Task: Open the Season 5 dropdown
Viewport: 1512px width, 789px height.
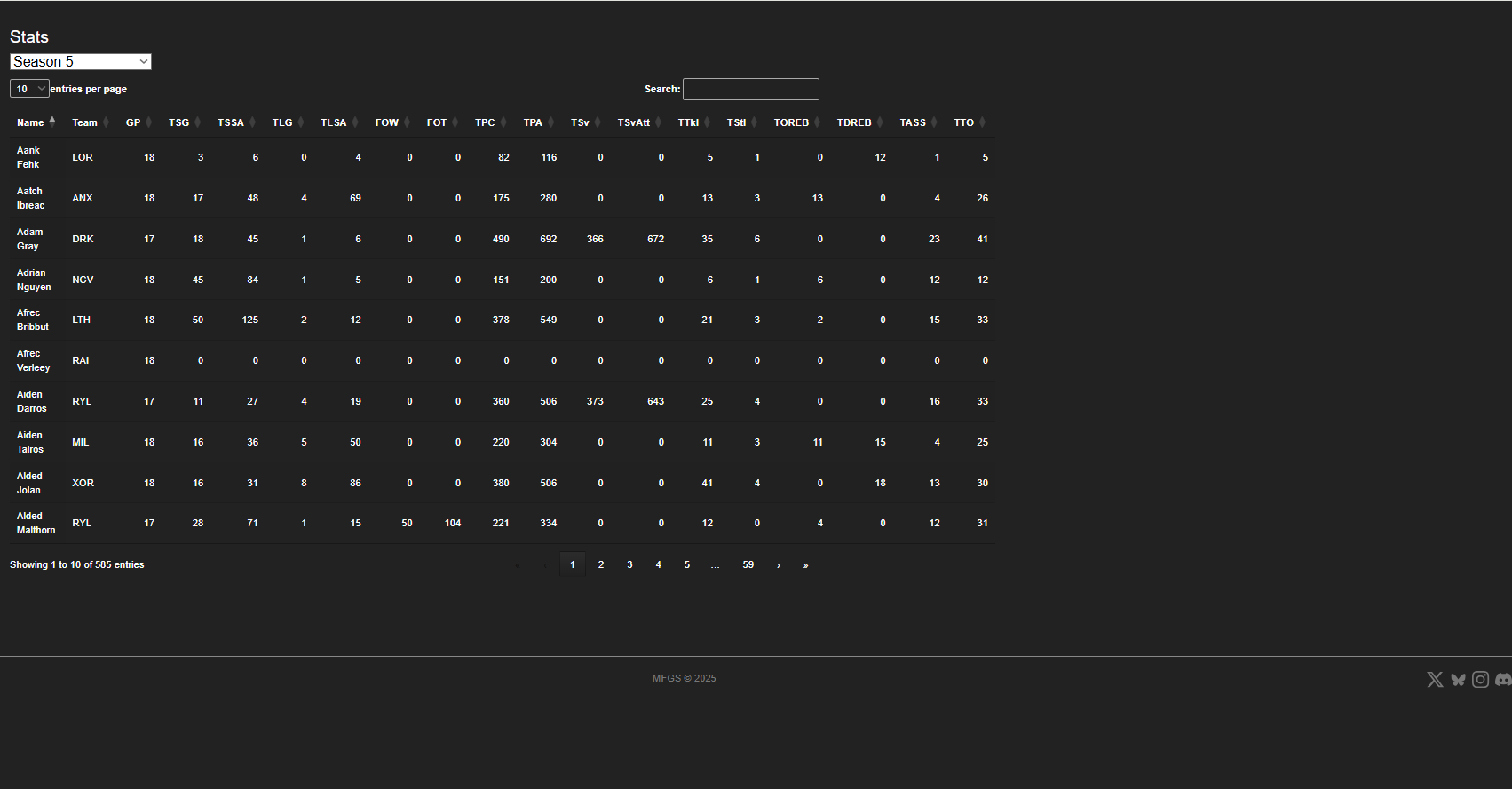Action: pyautogui.click(x=81, y=61)
